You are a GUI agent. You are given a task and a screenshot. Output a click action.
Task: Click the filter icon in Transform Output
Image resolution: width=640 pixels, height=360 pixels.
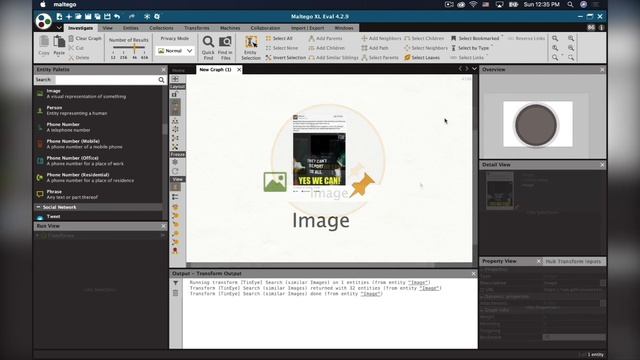176,283
